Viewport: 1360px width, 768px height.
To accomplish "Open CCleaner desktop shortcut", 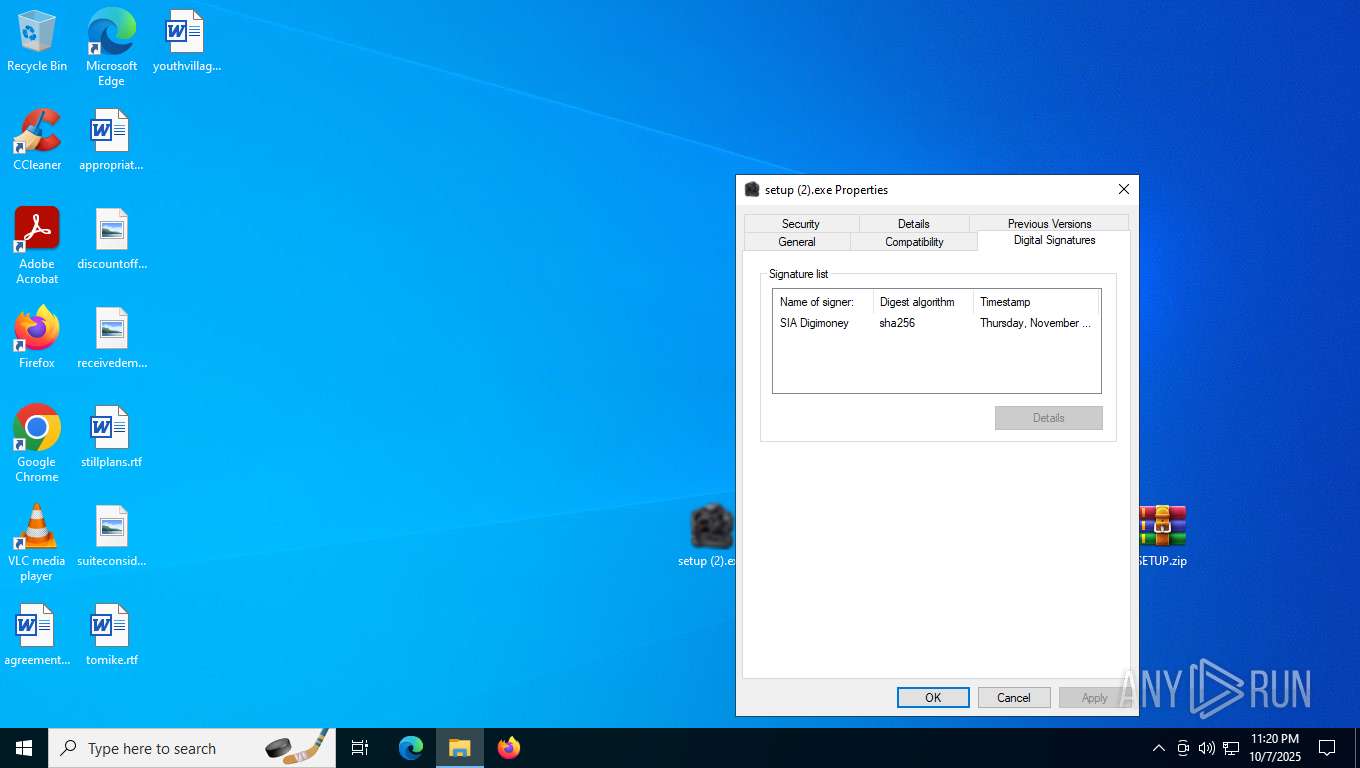I will 37,139.
